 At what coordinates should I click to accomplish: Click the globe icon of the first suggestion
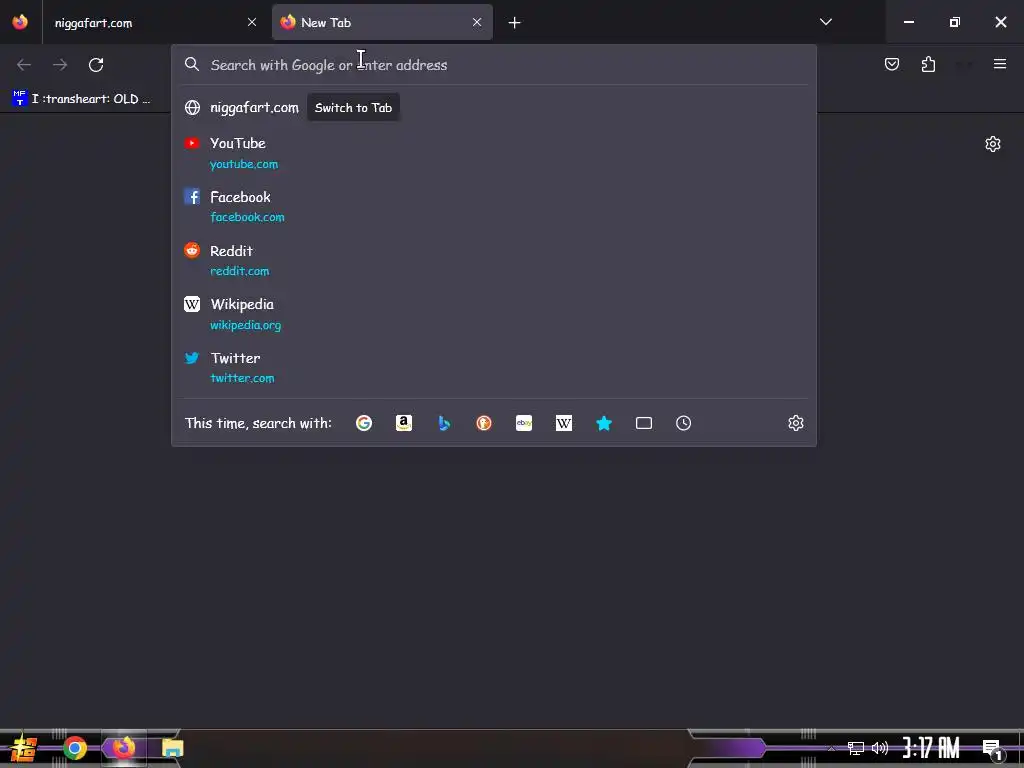click(x=192, y=108)
